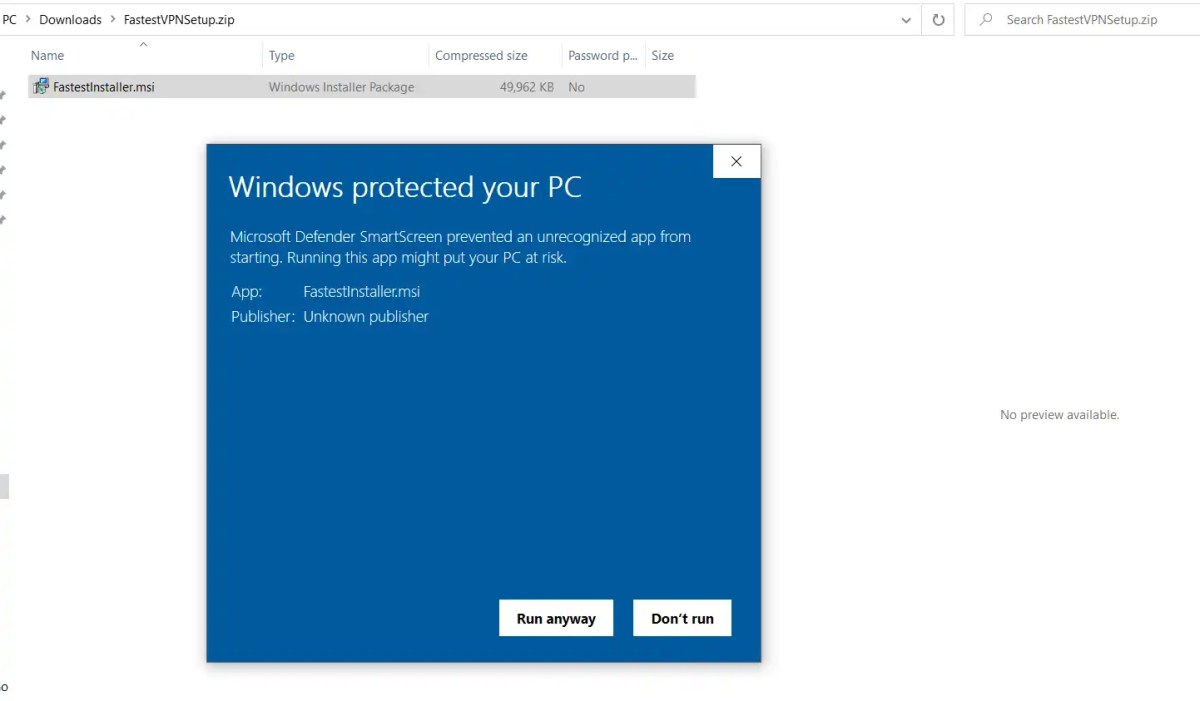Focus the Search FastestVPNSetup.zip field
The width and height of the screenshot is (1200, 701).
tap(1081, 19)
